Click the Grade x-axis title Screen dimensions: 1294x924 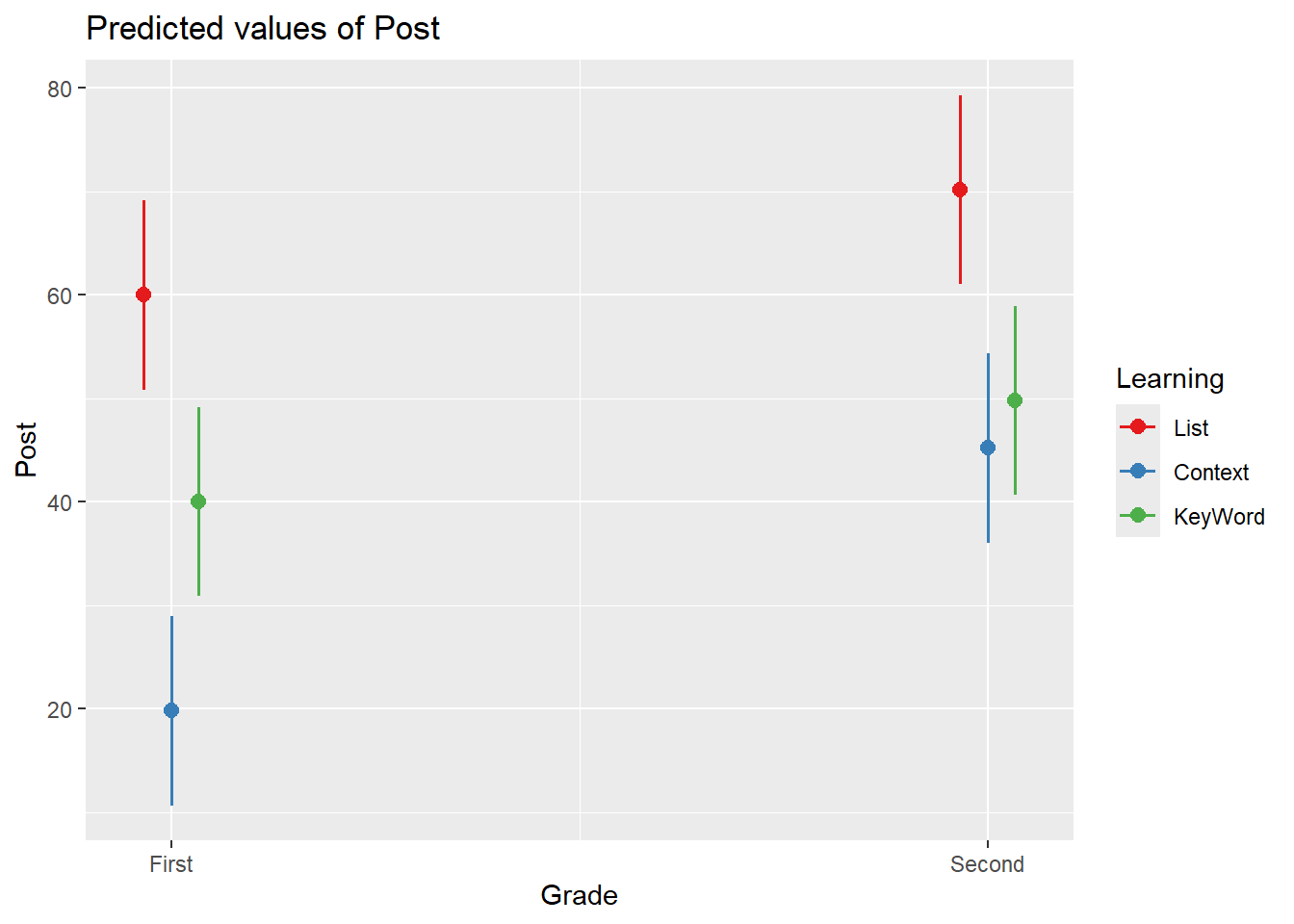pos(579,895)
